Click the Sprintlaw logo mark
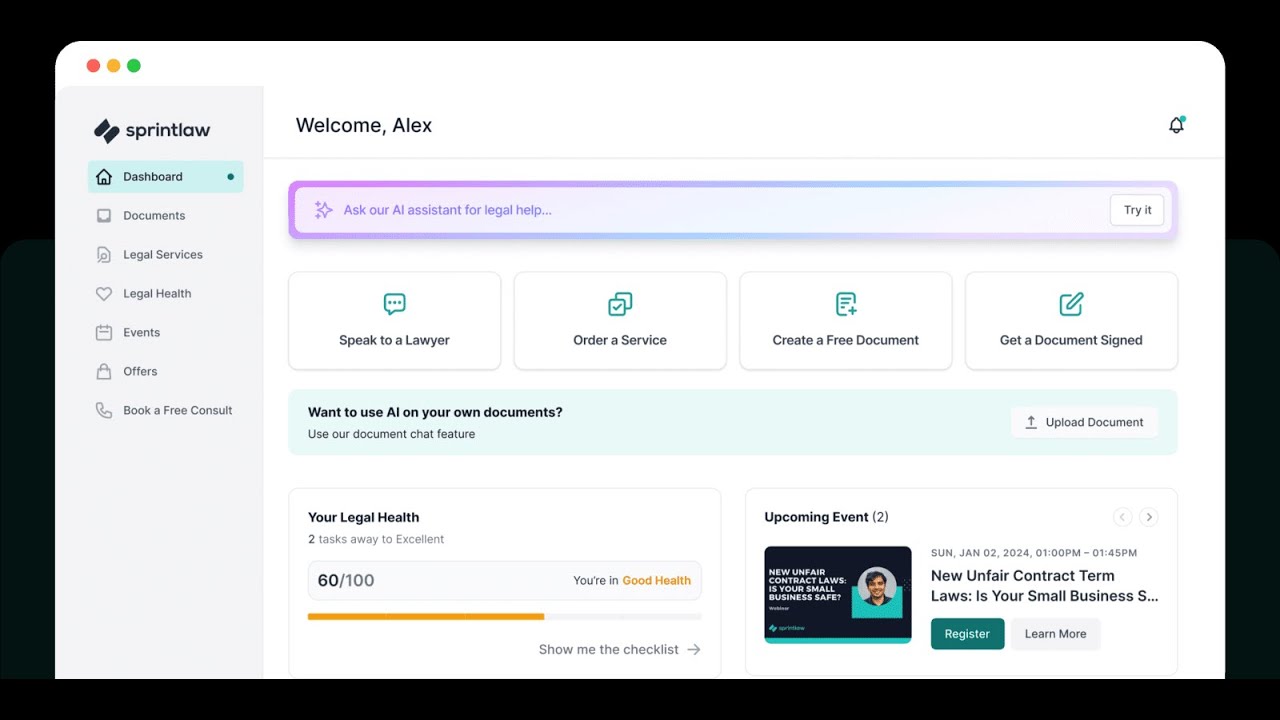1280x720 pixels. pyautogui.click(x=106, y=131)
